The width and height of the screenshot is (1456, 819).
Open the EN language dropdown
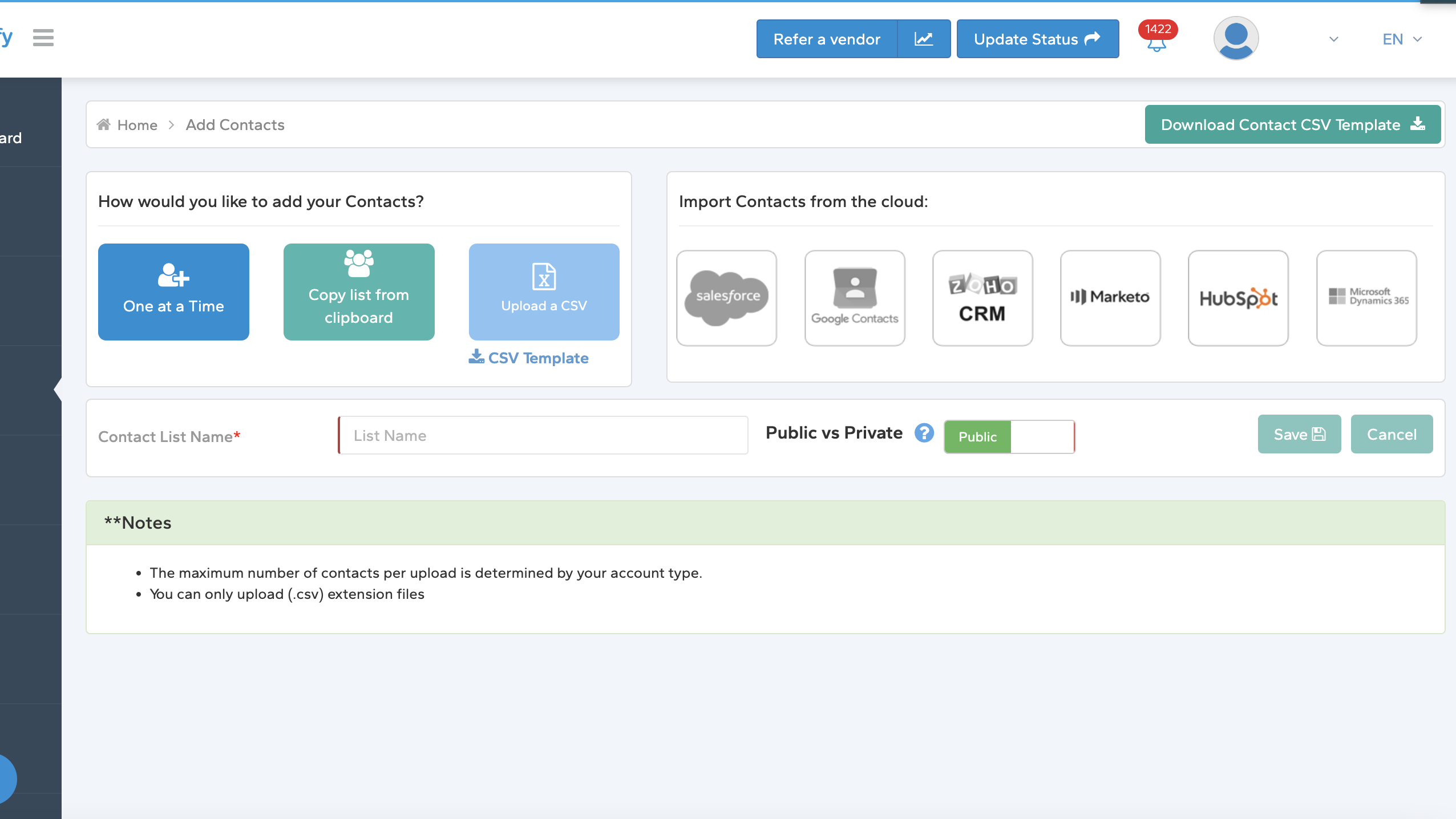pos(1401,39)
